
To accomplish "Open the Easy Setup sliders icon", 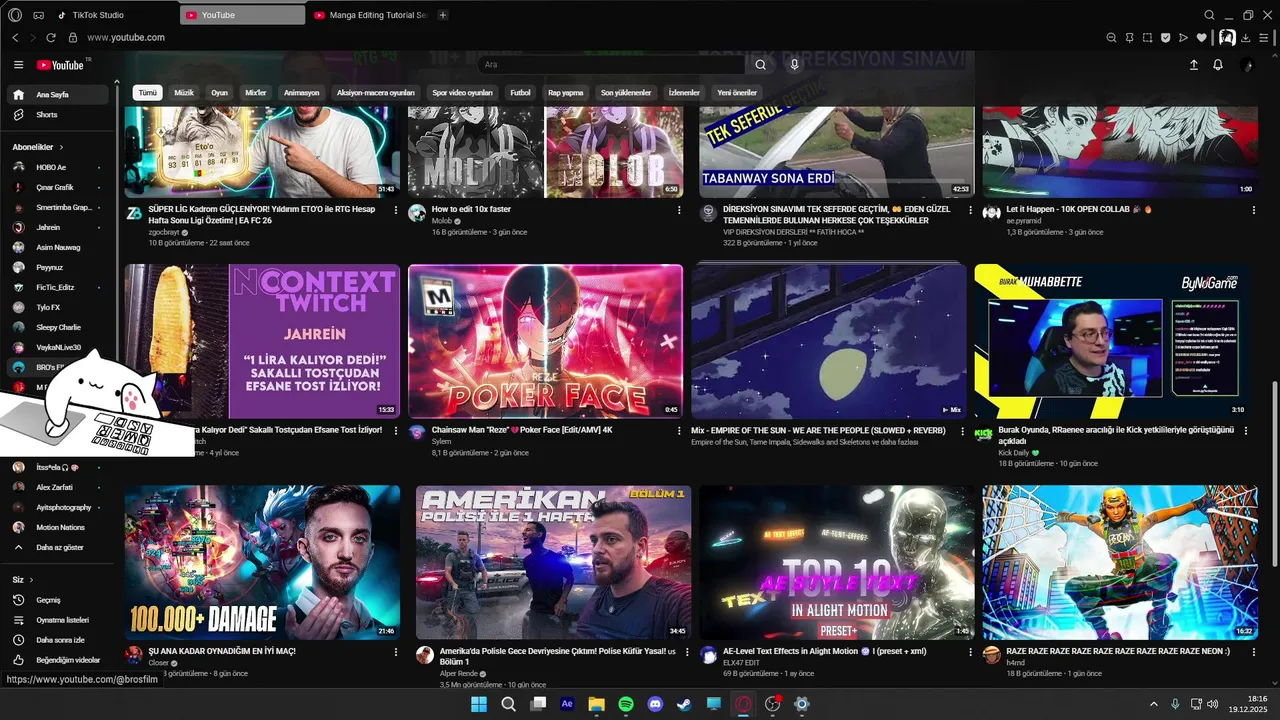I will pos(1264,38).
